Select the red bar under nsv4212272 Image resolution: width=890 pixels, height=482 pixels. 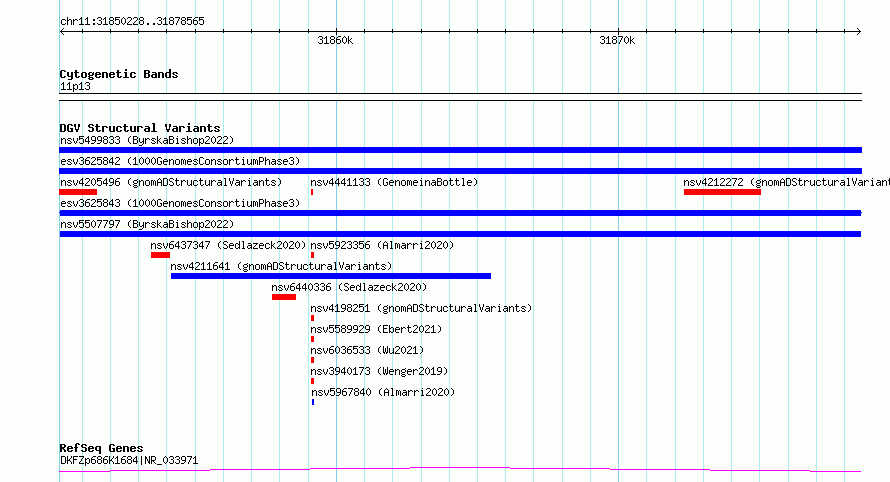click(722, 192)
